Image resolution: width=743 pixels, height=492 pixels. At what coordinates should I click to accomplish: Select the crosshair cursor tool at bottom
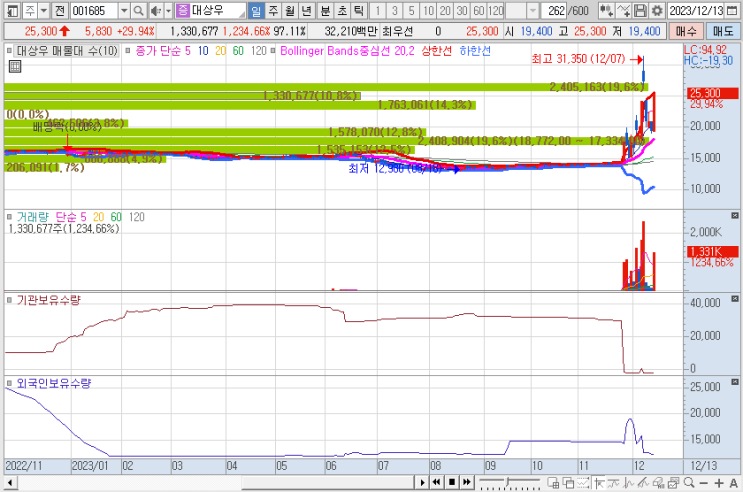click(598, 483)
